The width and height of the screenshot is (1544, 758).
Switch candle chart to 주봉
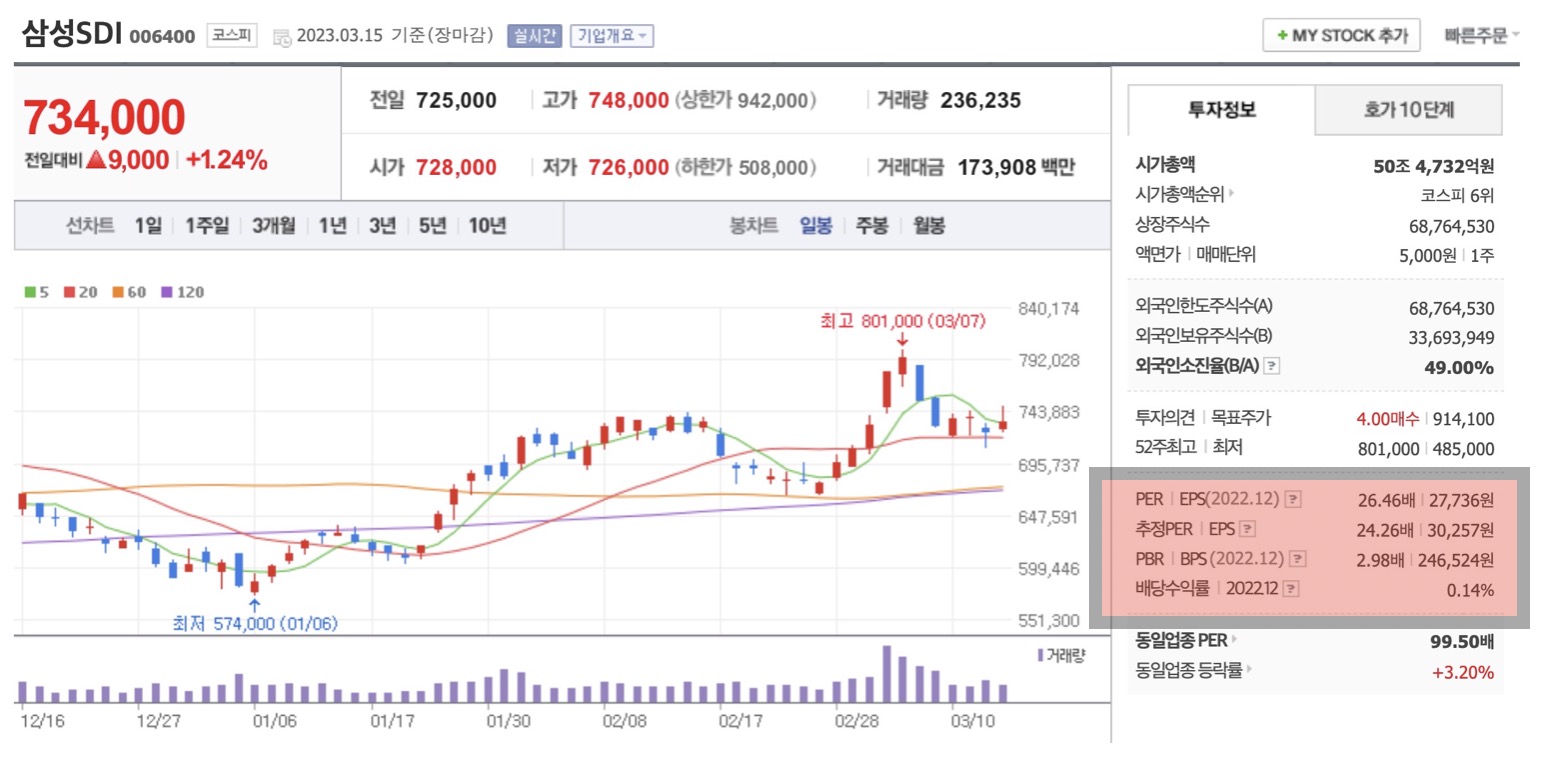coord(872,226)
